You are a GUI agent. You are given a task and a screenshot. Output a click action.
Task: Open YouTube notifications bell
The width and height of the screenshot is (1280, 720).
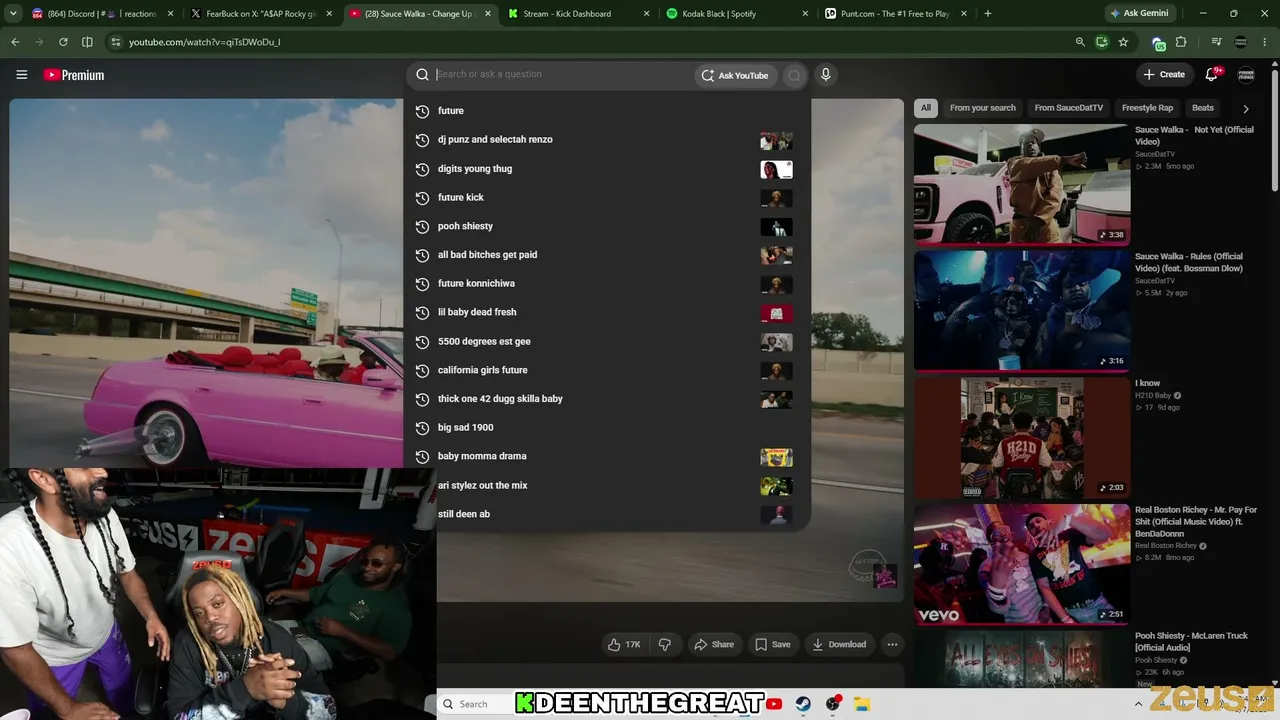[1212, 74]
